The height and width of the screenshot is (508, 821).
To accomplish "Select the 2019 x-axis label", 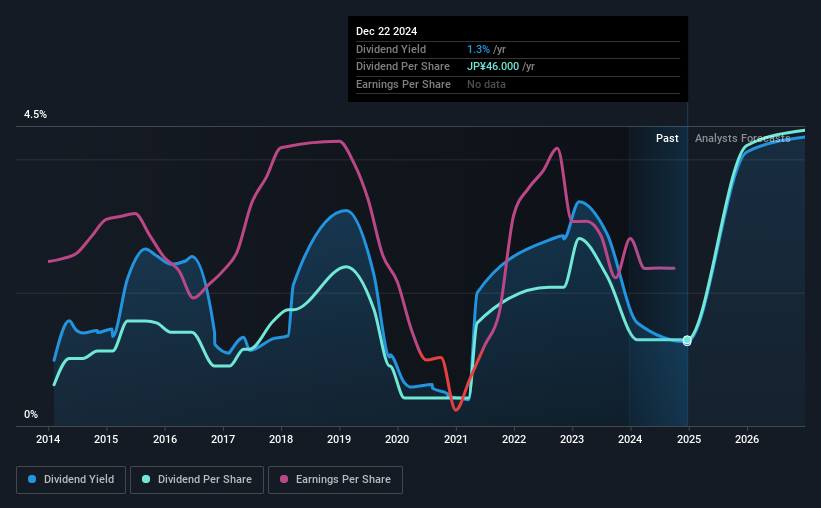I will (x=339, y=439).
